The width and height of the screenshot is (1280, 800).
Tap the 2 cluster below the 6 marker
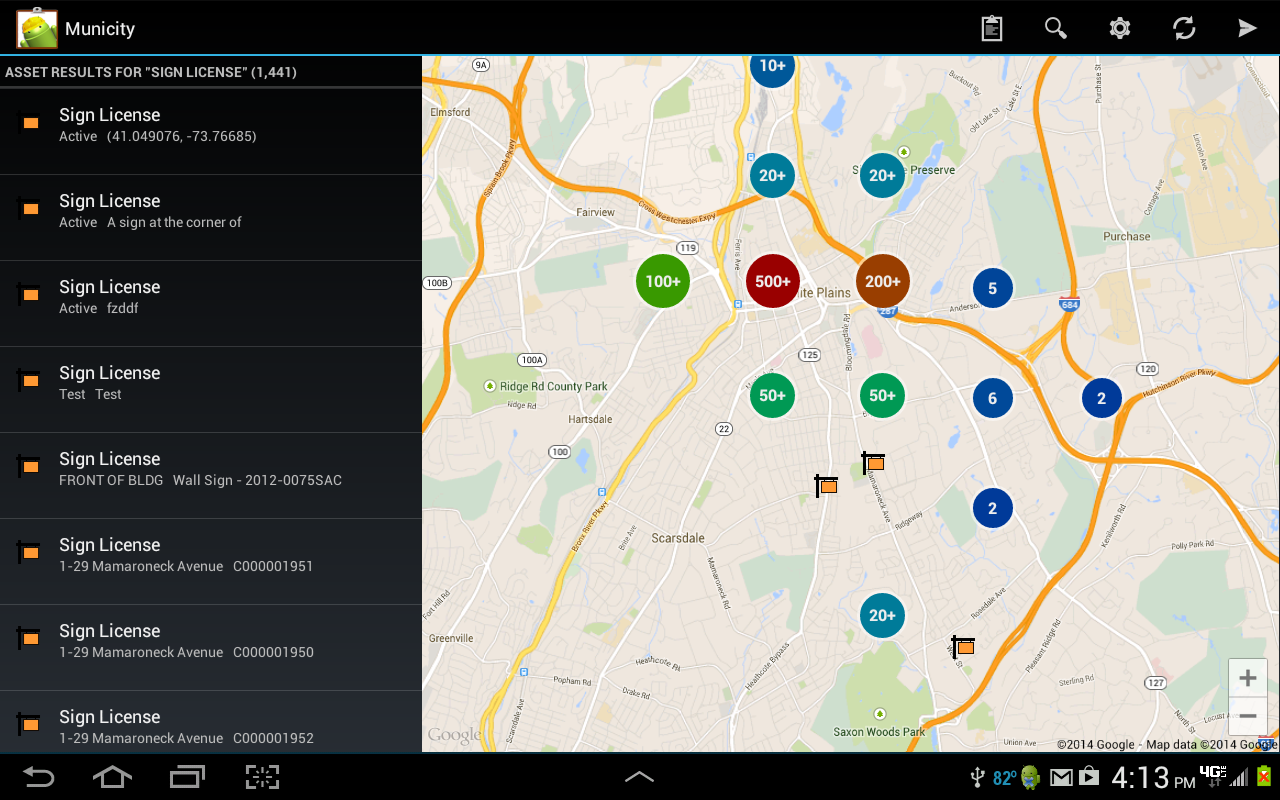(x=993, y=508)
